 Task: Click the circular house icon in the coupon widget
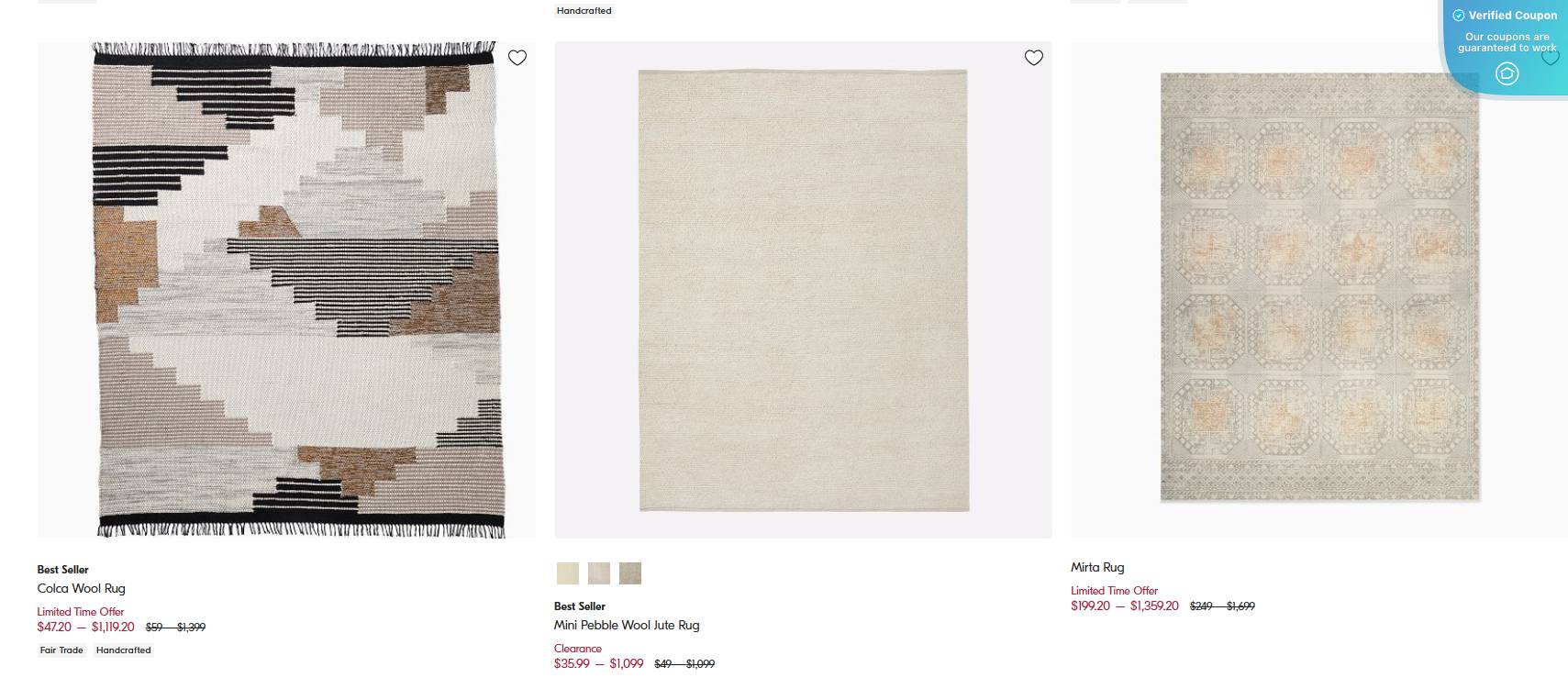(x=1507, y=73)
